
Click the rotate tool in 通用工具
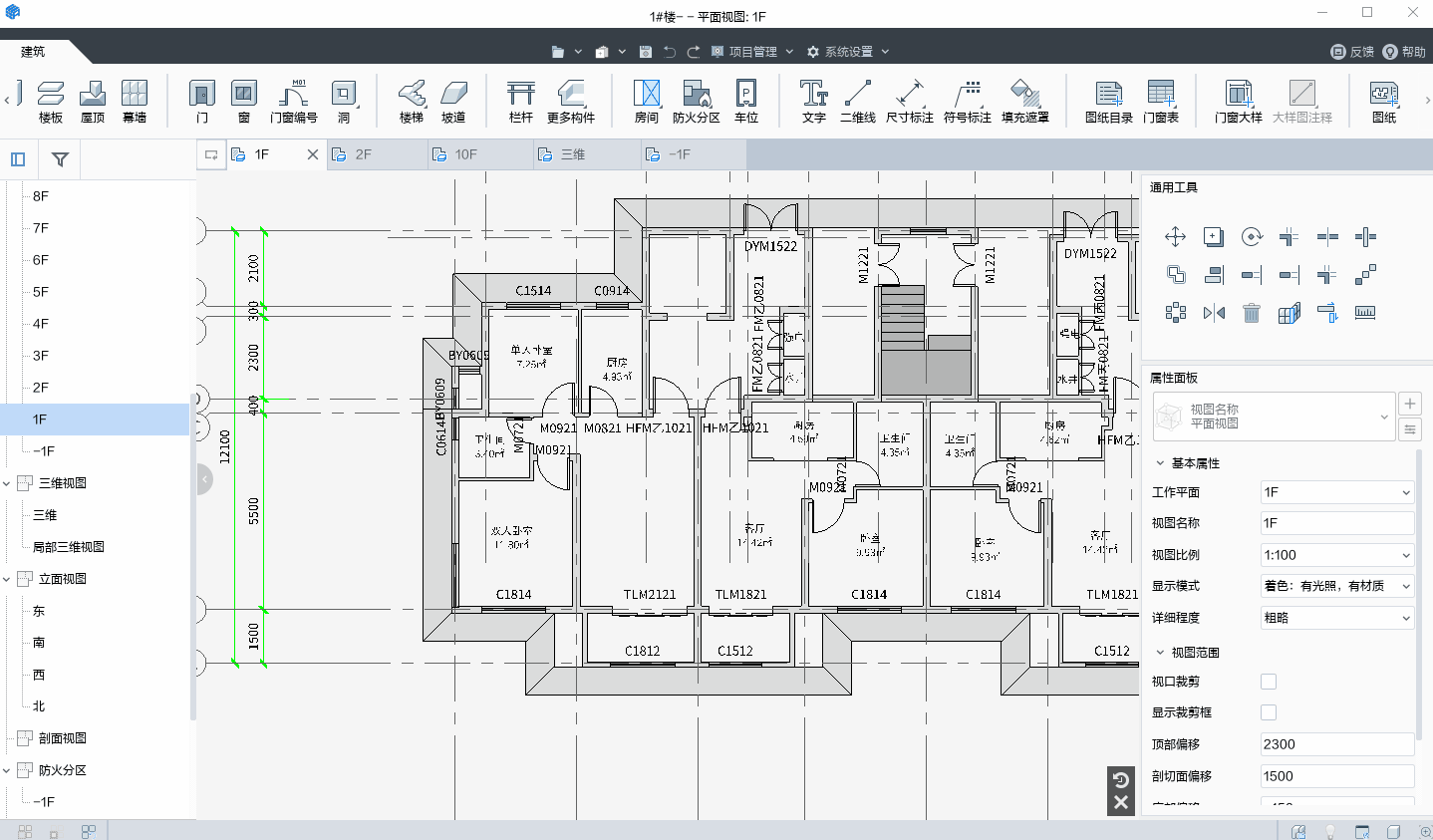[x=1252, y=236]
